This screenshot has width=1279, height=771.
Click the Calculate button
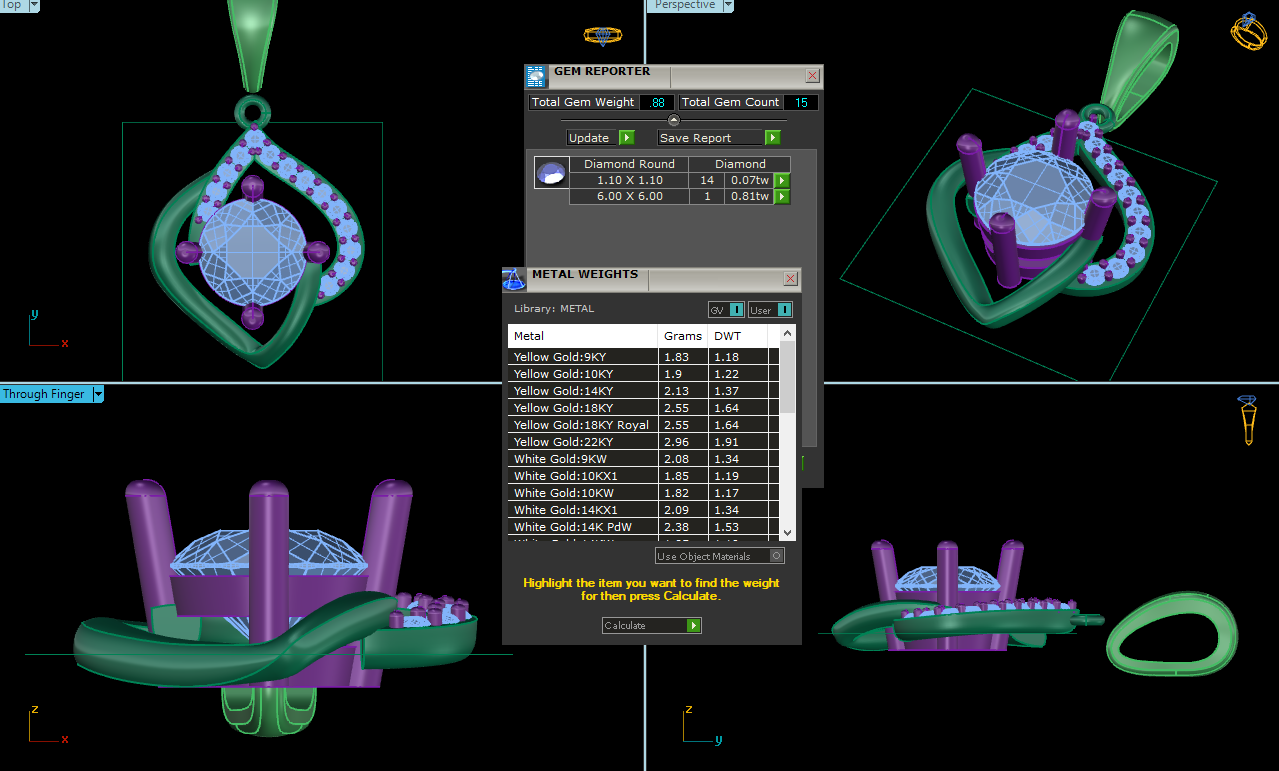click(x=651, y=626)
